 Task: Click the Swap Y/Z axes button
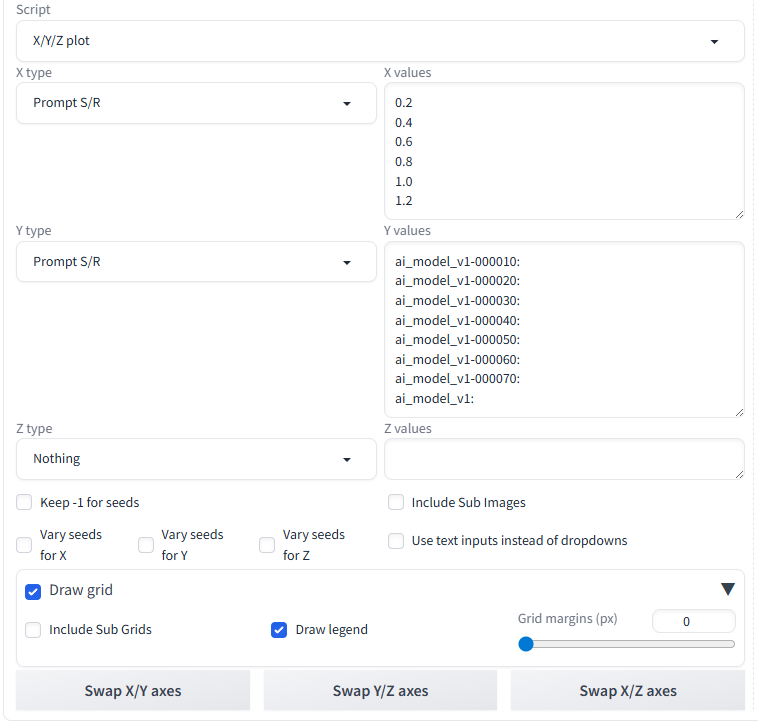(x=380, y=691)
